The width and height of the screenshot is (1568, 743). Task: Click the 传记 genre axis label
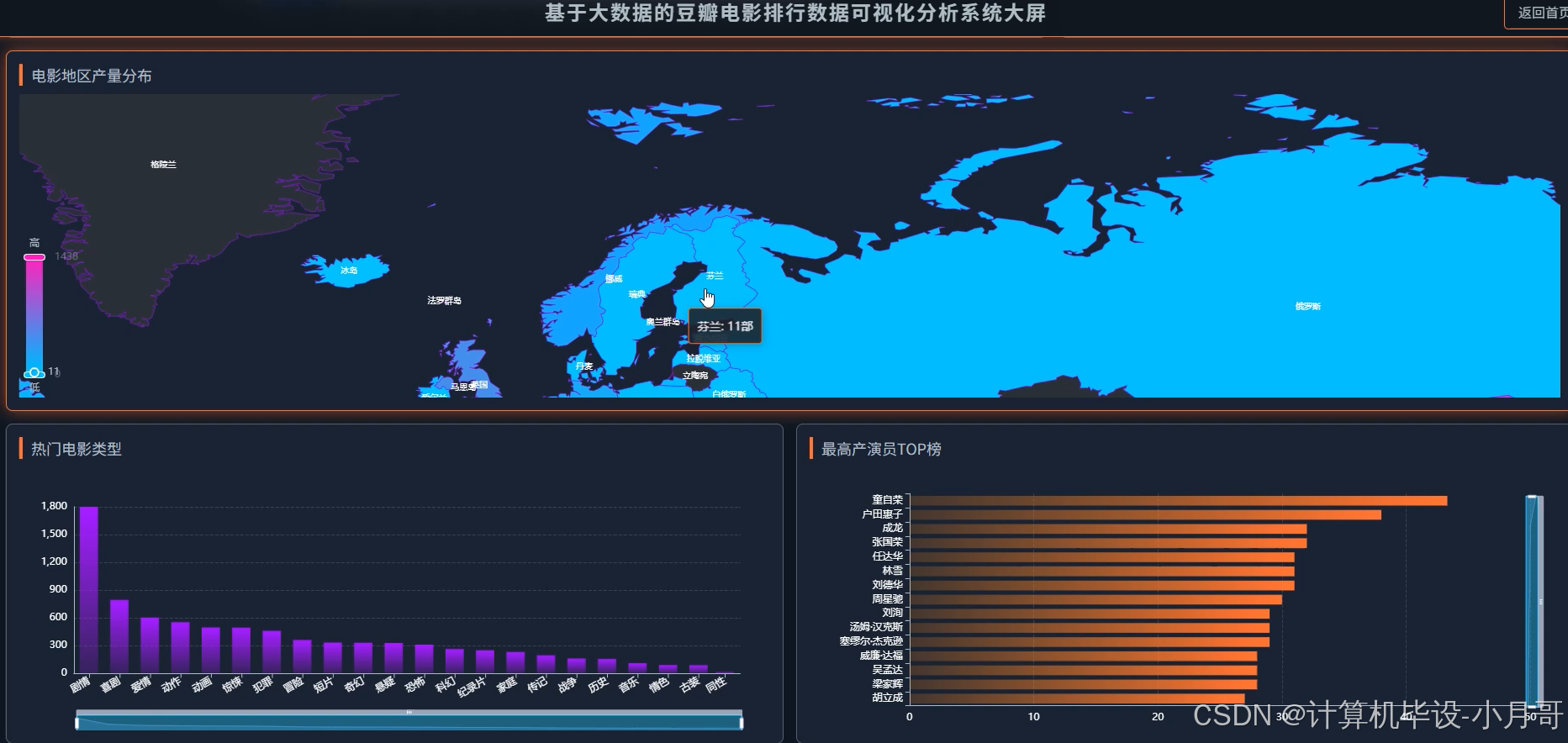coord(536,684)
